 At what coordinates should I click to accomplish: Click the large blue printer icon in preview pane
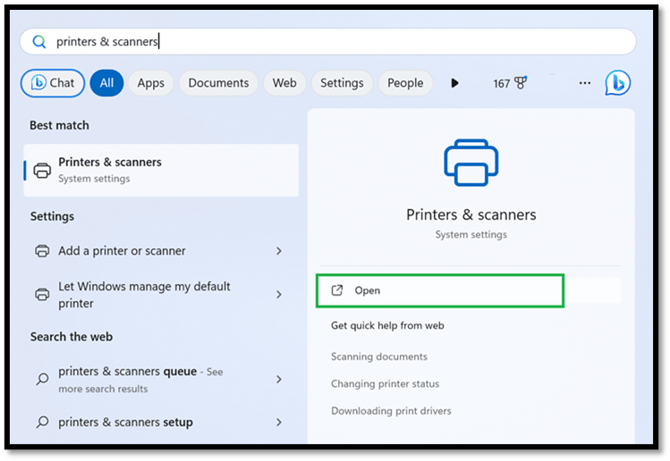[x=471, y=163]
